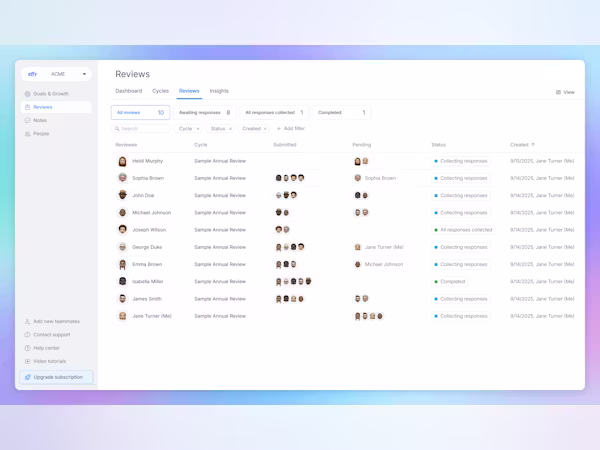Click Add filter button
This screenshot has height=450, width=600.
coord(290,129)
